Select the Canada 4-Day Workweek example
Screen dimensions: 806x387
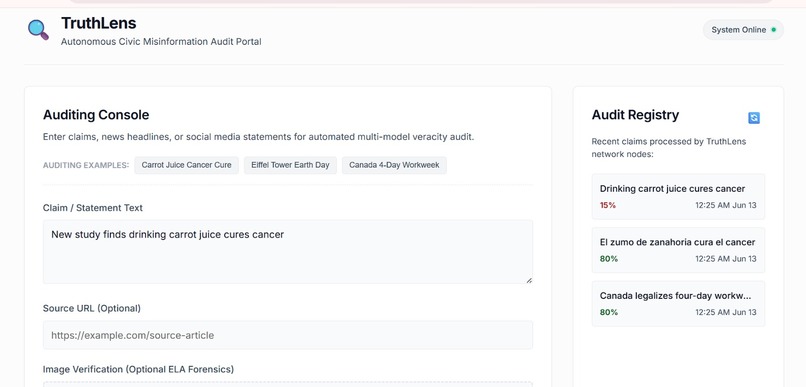394,165
